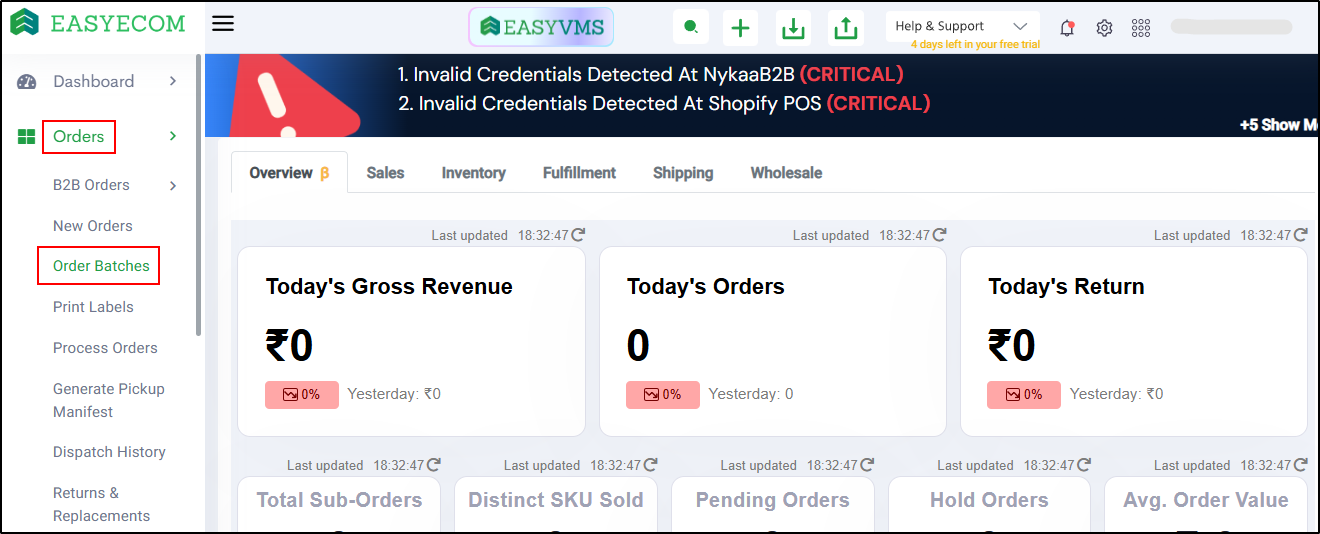Open Dashboard in the sidebar
The height and width of the screenshot is (534, 1320).
pyautogui.click(x=93, y=81)
